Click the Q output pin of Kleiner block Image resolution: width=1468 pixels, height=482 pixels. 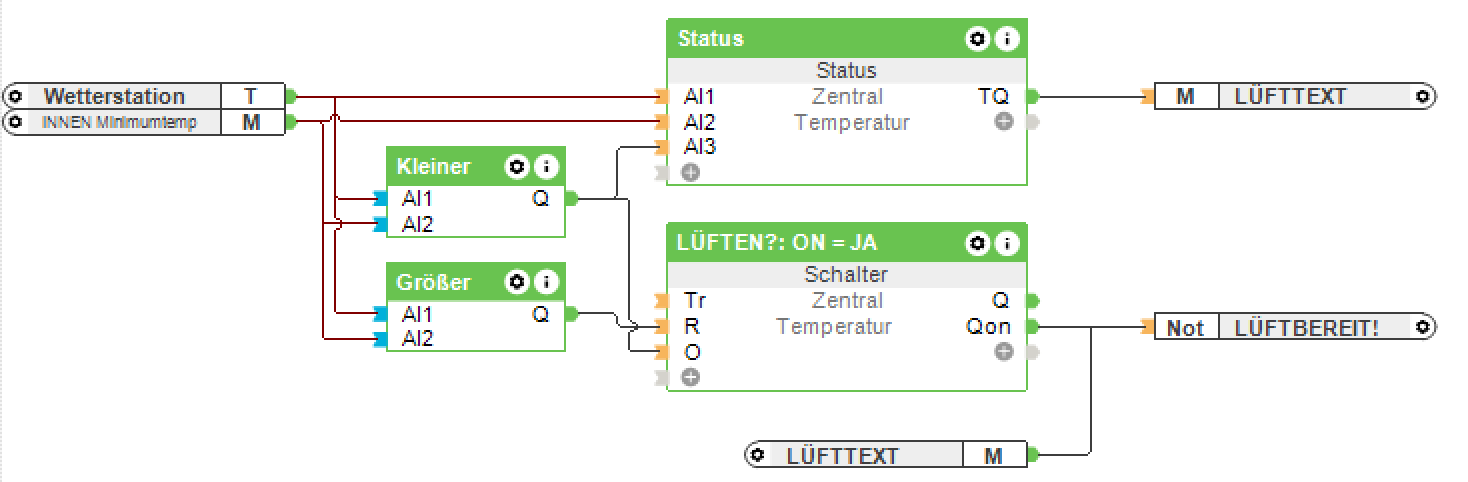[571, 198]
